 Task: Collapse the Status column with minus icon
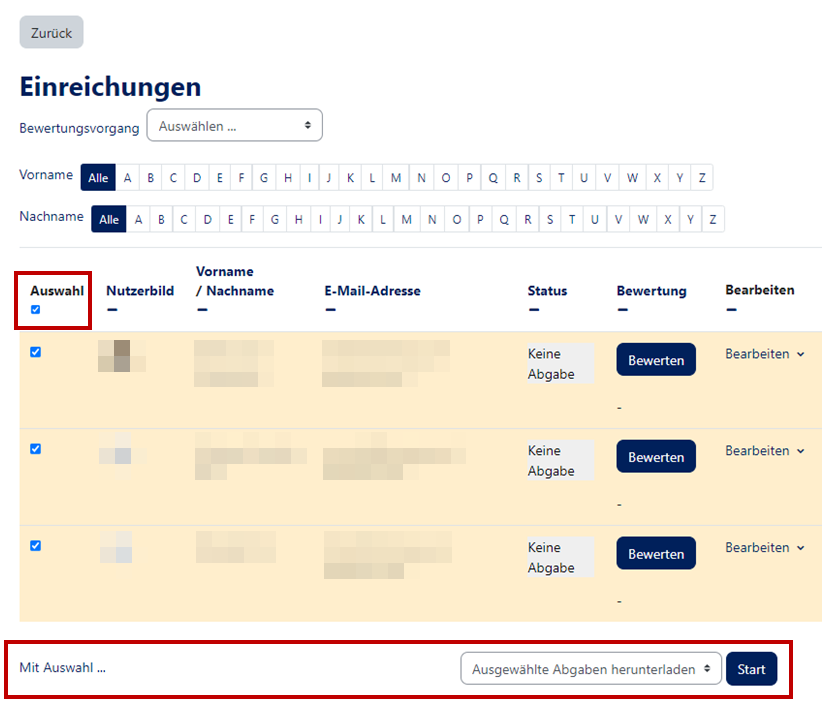[534, 310]
